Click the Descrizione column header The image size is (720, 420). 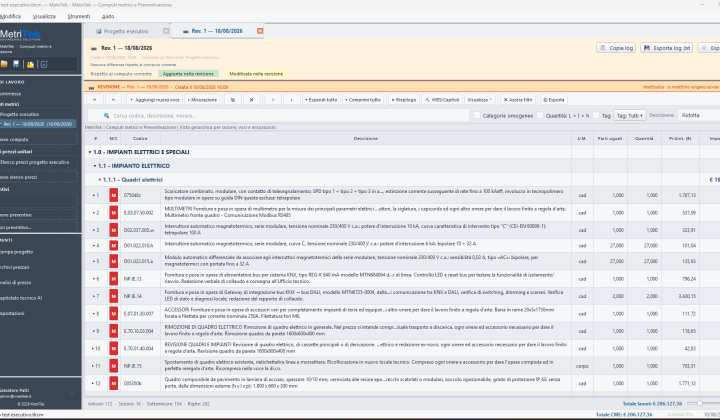pos(366,138)
